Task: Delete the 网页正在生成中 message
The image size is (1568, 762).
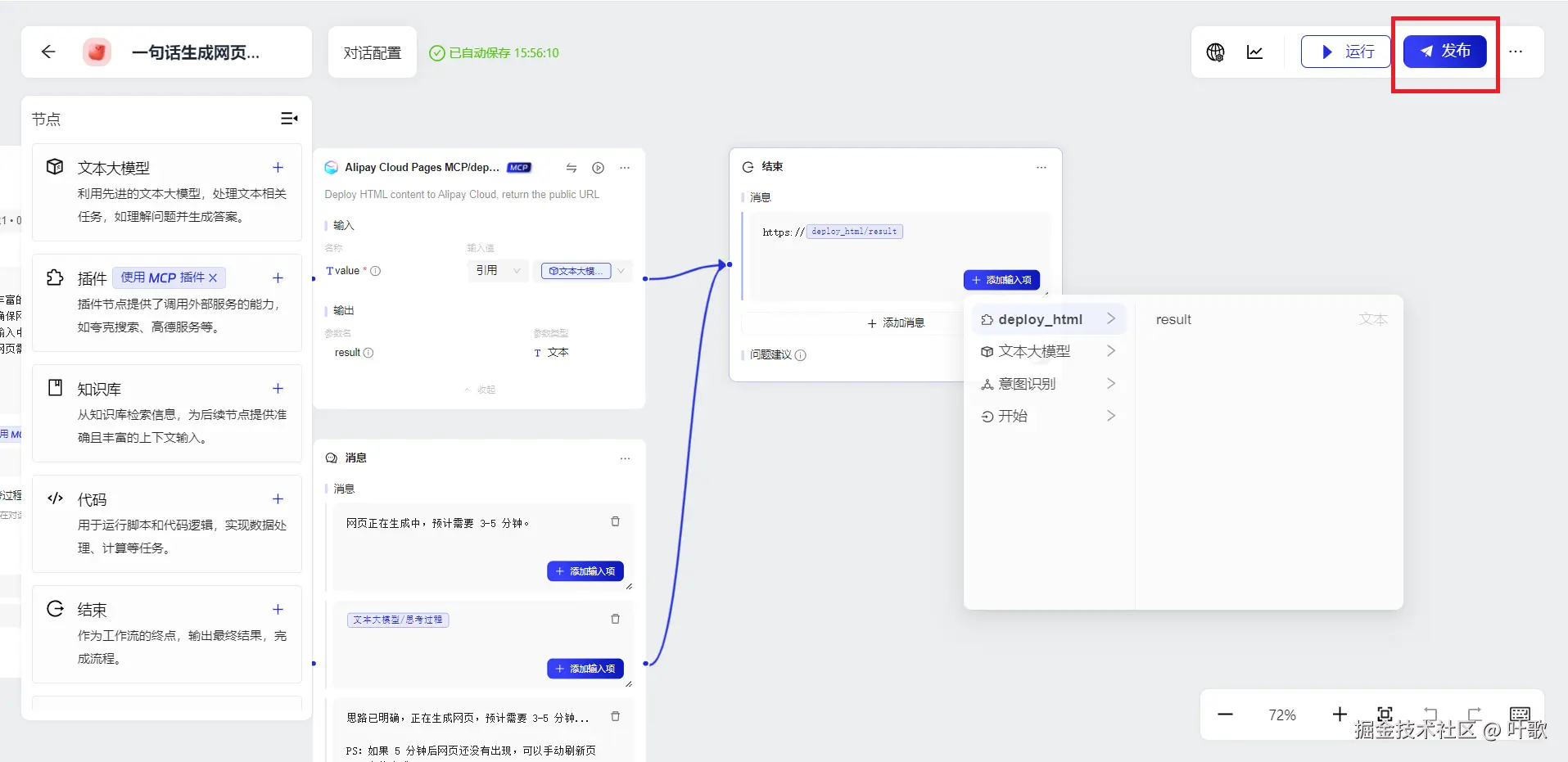Action: point(616,521)
